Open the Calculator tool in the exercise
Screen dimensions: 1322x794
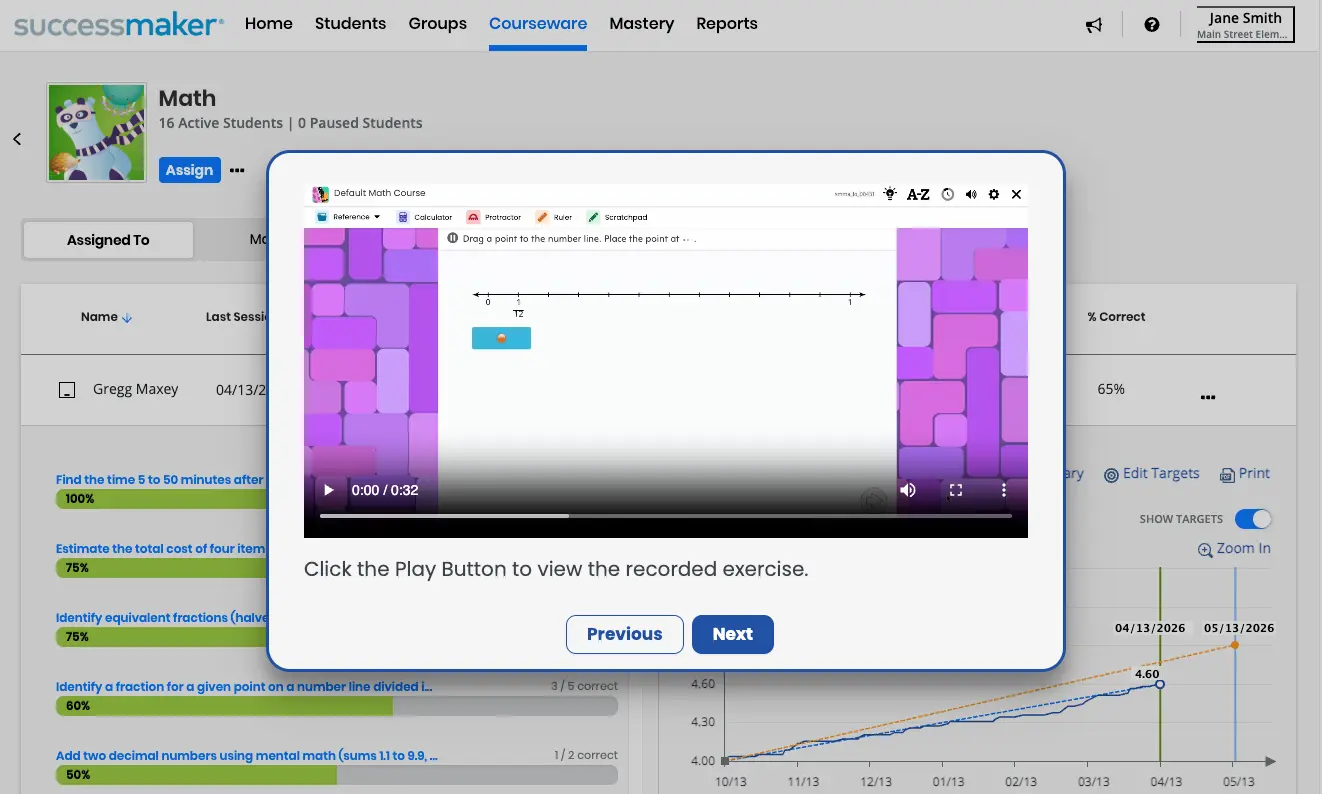pos(425,217)
